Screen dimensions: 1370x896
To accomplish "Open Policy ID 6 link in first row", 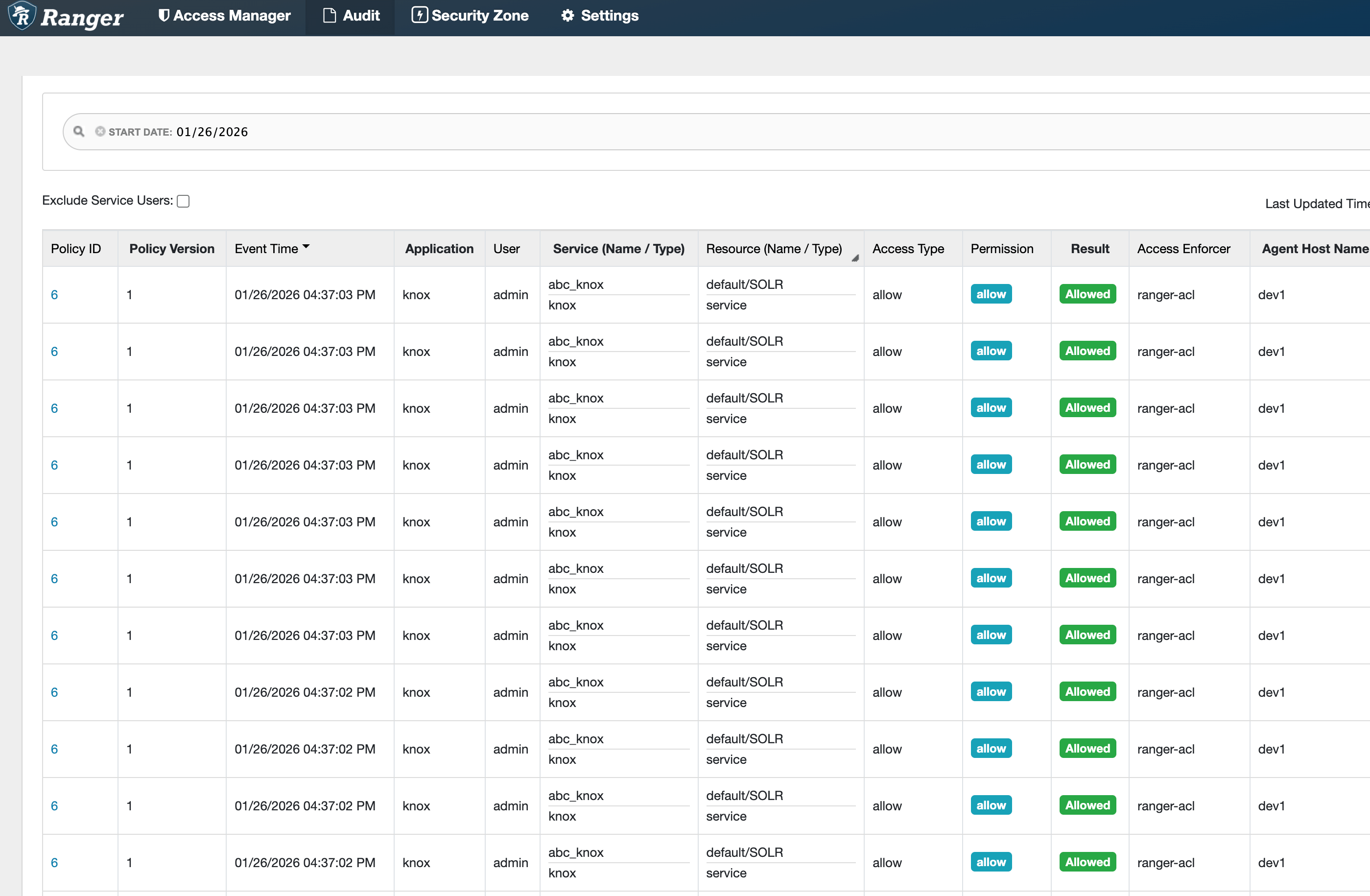I will pos(54,295).
